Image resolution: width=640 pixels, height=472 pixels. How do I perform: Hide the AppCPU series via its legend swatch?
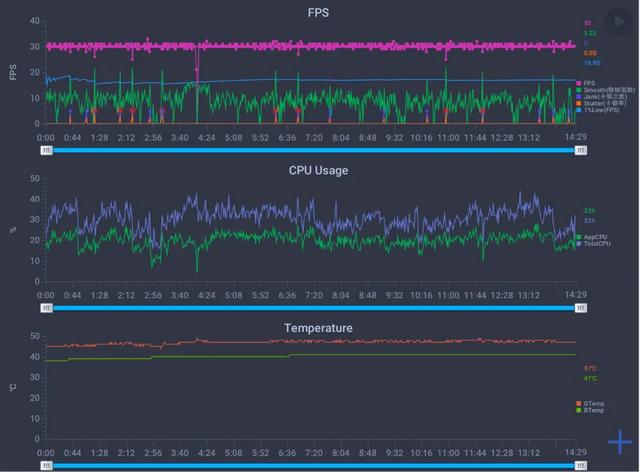pos(578,237)
